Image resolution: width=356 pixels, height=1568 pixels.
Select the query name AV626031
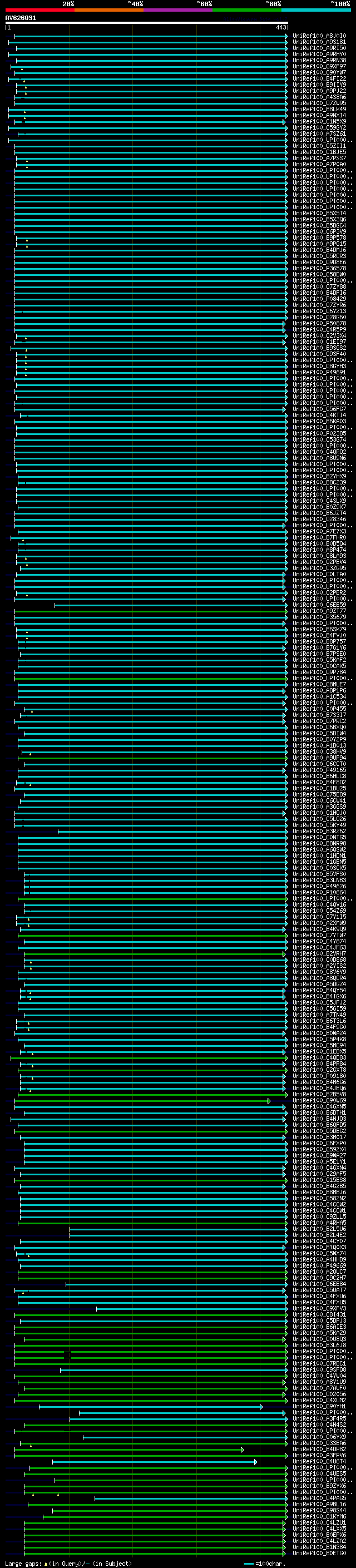[21, 18]
